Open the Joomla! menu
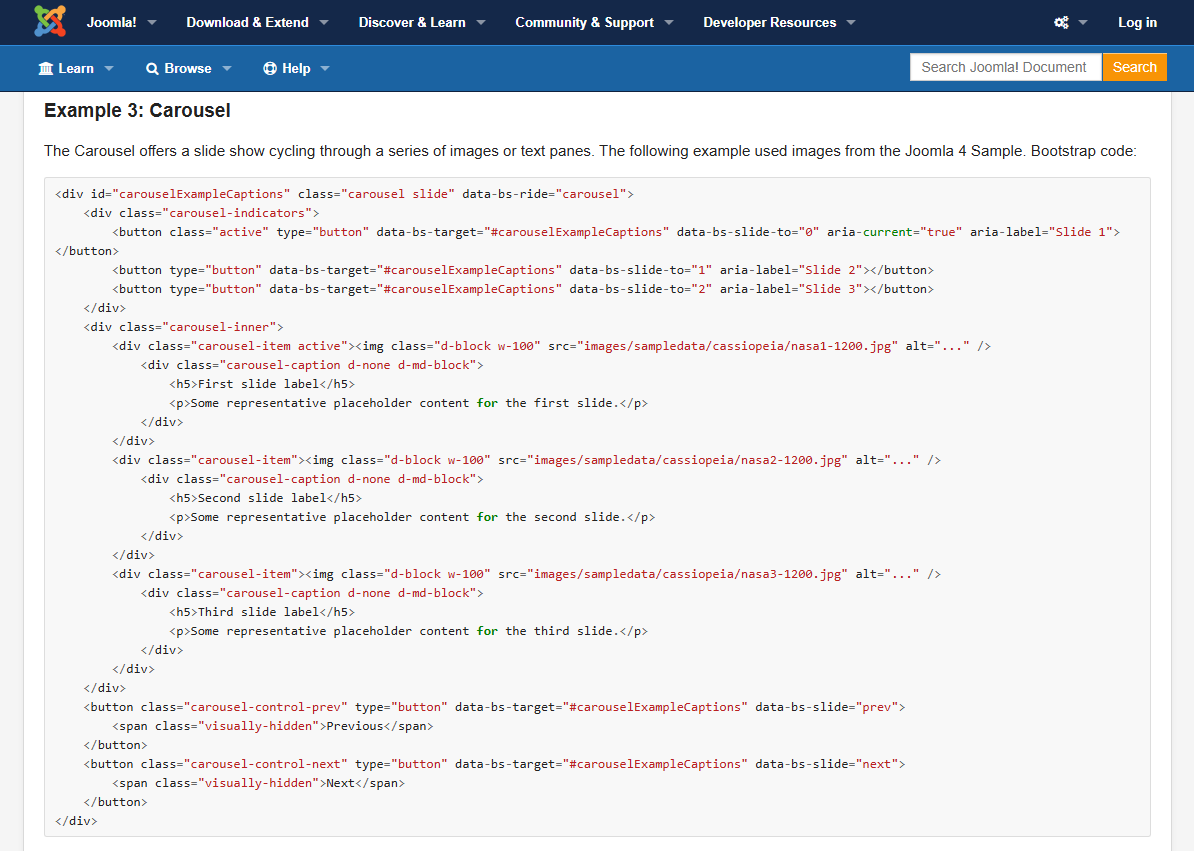Viewport: 1194px width, 851px height. (122, 22)
